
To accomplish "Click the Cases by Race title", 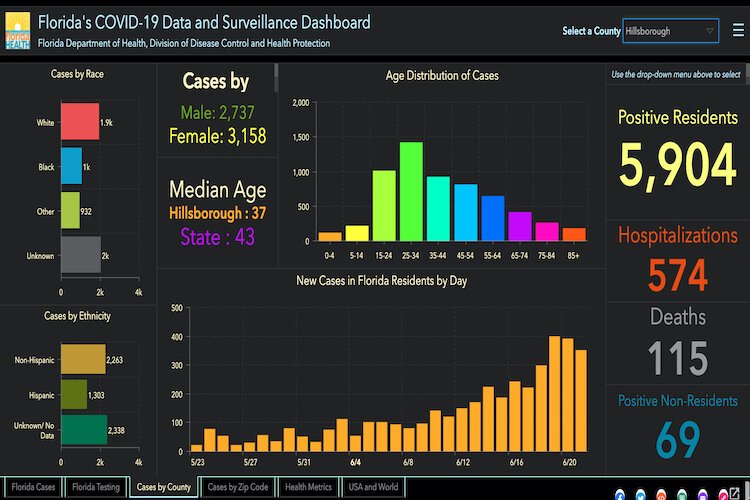I will pyautogui.click(x=77, y=74).
